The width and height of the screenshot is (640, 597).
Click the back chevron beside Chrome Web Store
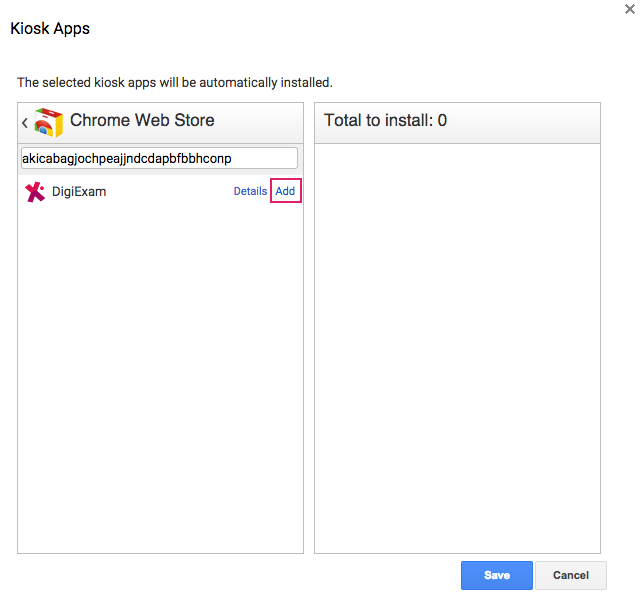25,123
